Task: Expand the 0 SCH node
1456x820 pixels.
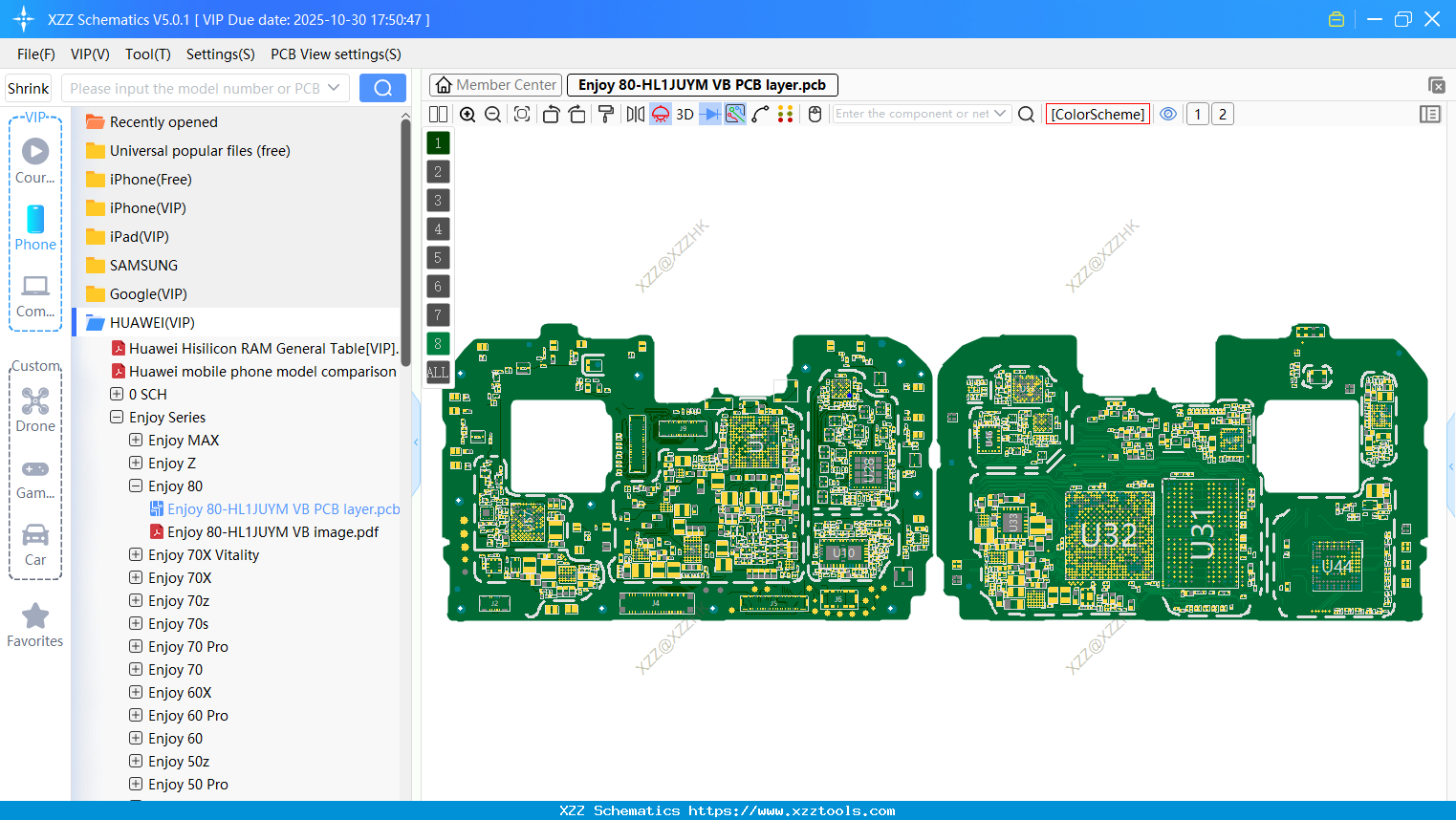Action: 117,394
